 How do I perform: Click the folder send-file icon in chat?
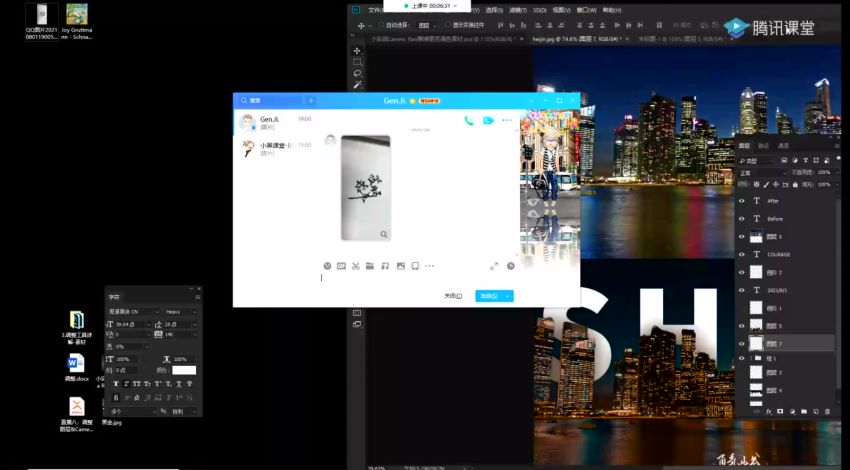tap(370, 266)
